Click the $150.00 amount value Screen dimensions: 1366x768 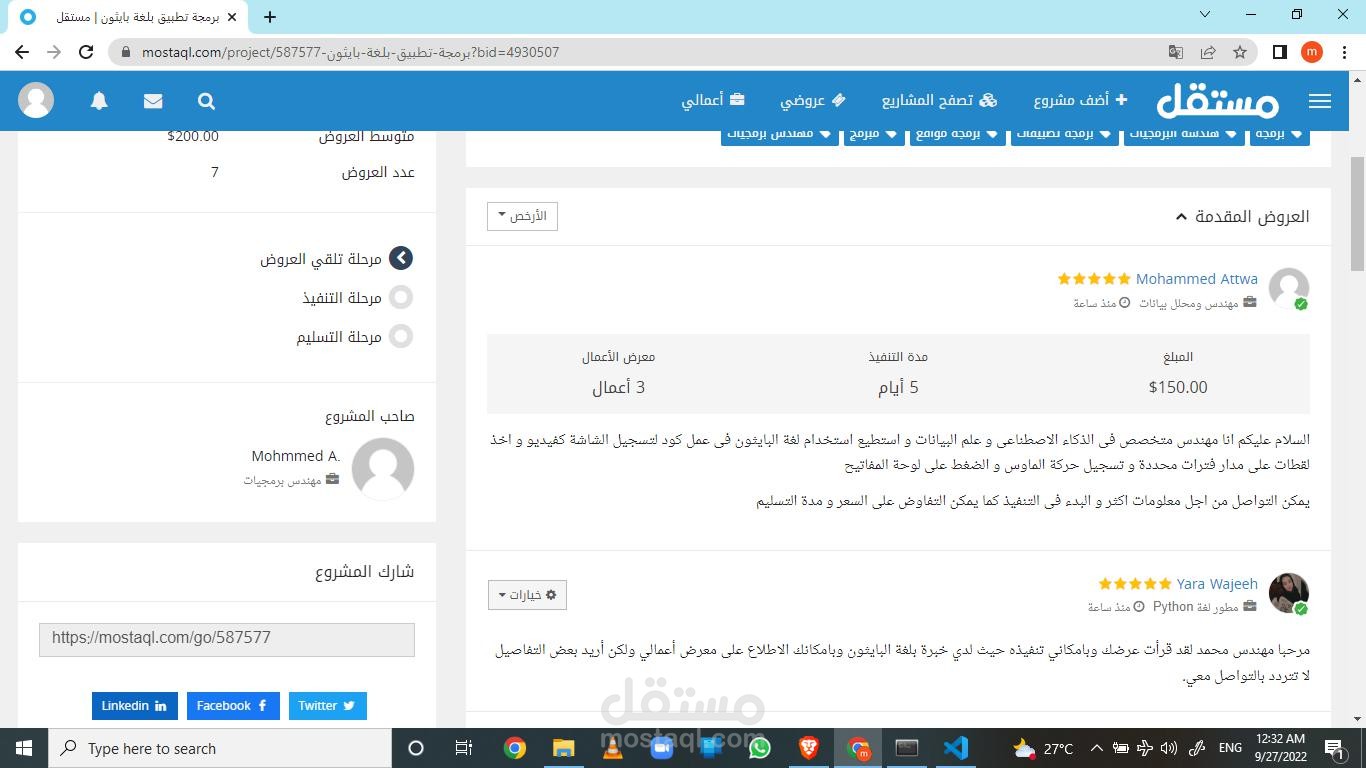coord(1178,387)
